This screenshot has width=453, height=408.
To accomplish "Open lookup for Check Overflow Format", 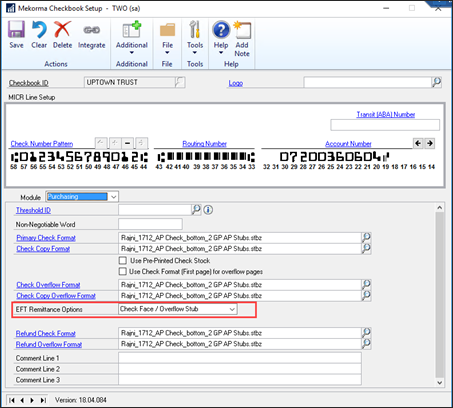I will click(x=366, y=284).
